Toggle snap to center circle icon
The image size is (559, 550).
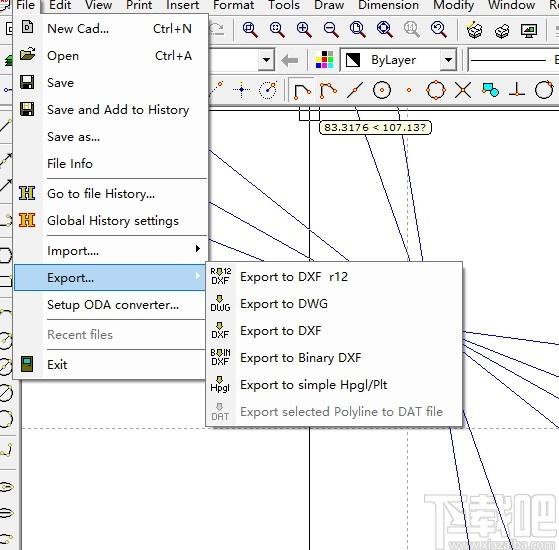click(381, 90)
